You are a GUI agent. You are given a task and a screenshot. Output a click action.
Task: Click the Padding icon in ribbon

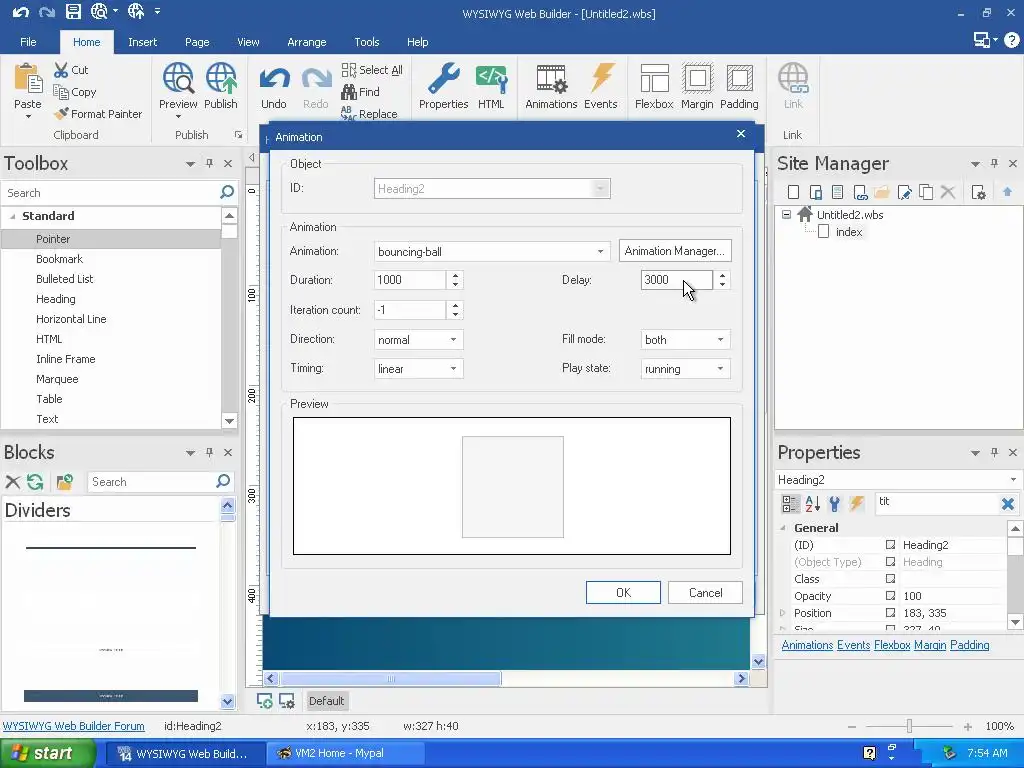point(739,78)
